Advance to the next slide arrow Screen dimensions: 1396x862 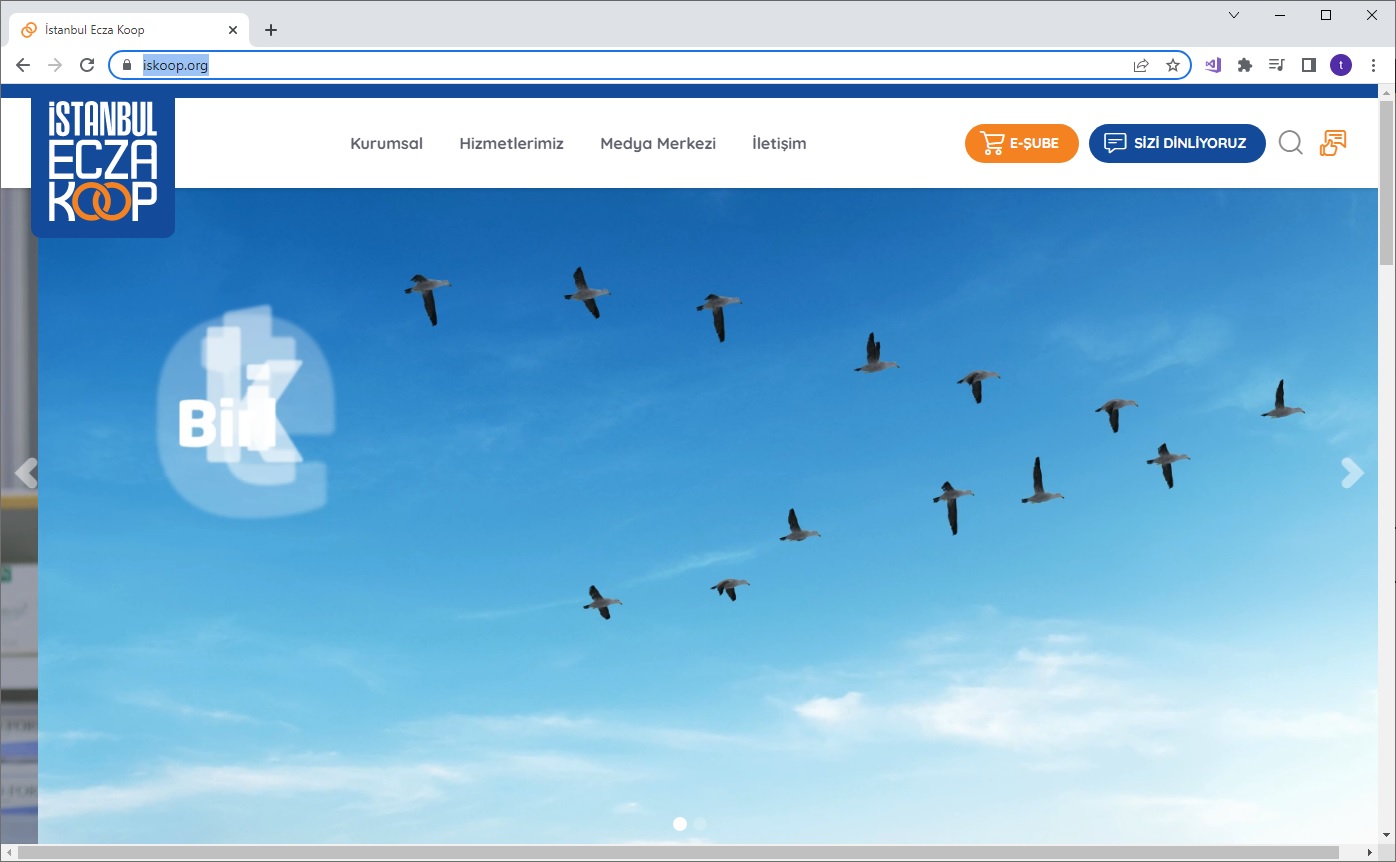(1352, 473)
